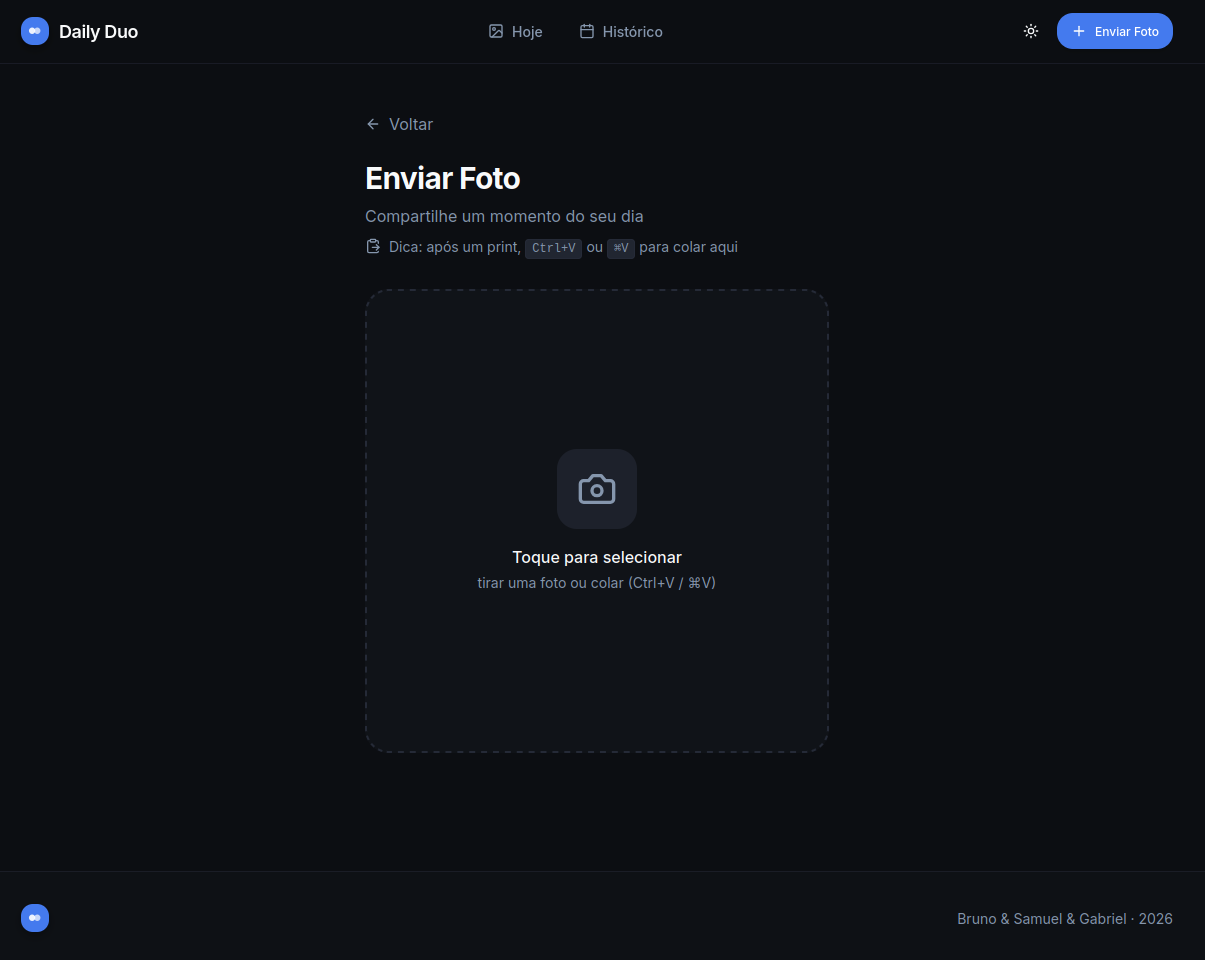Viewport: 1205px width, 960px height.
Task: Open the Hoje tab
Action: point(515,32)
